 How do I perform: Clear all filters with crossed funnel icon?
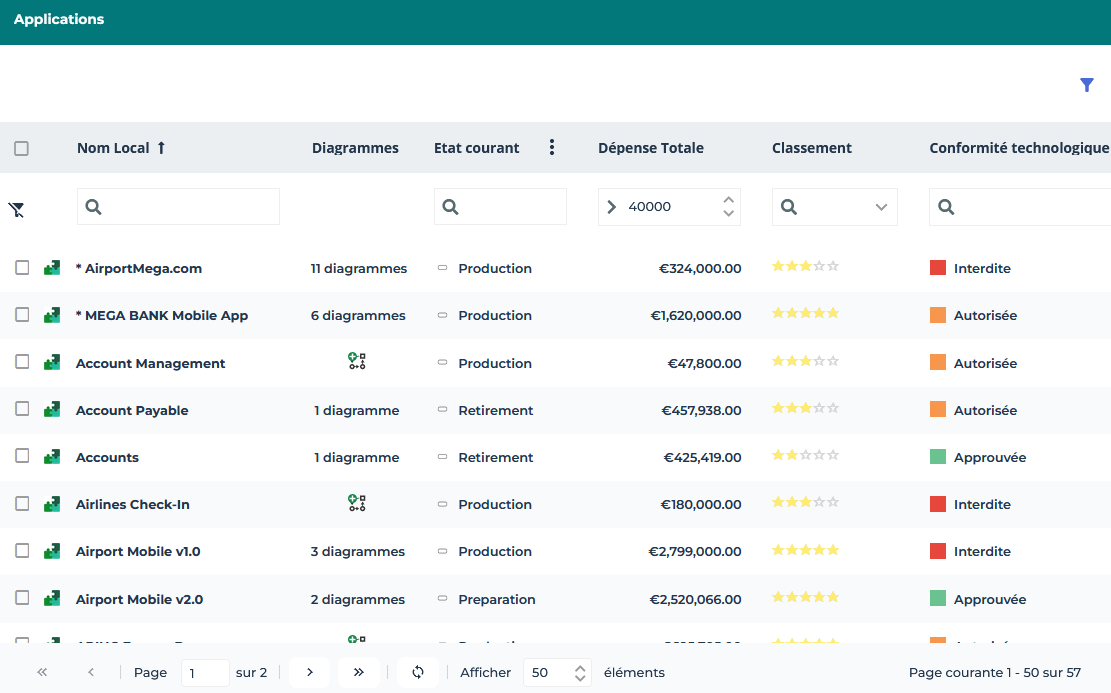point(16,209)
